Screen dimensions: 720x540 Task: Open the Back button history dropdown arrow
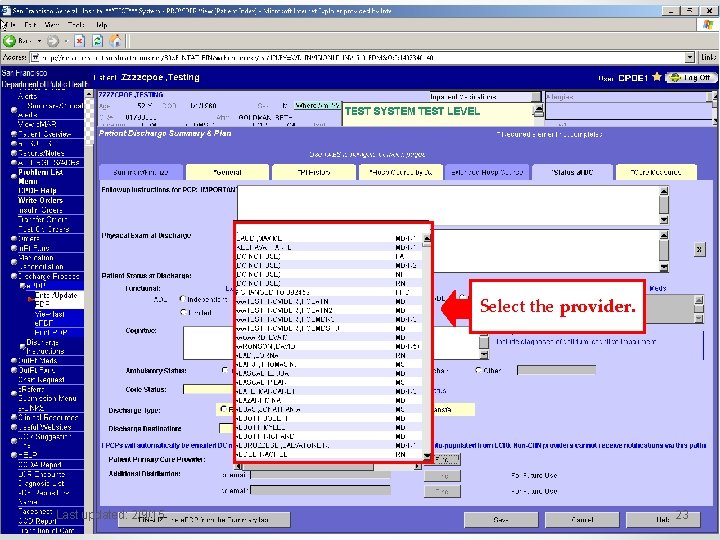point(39,41)
